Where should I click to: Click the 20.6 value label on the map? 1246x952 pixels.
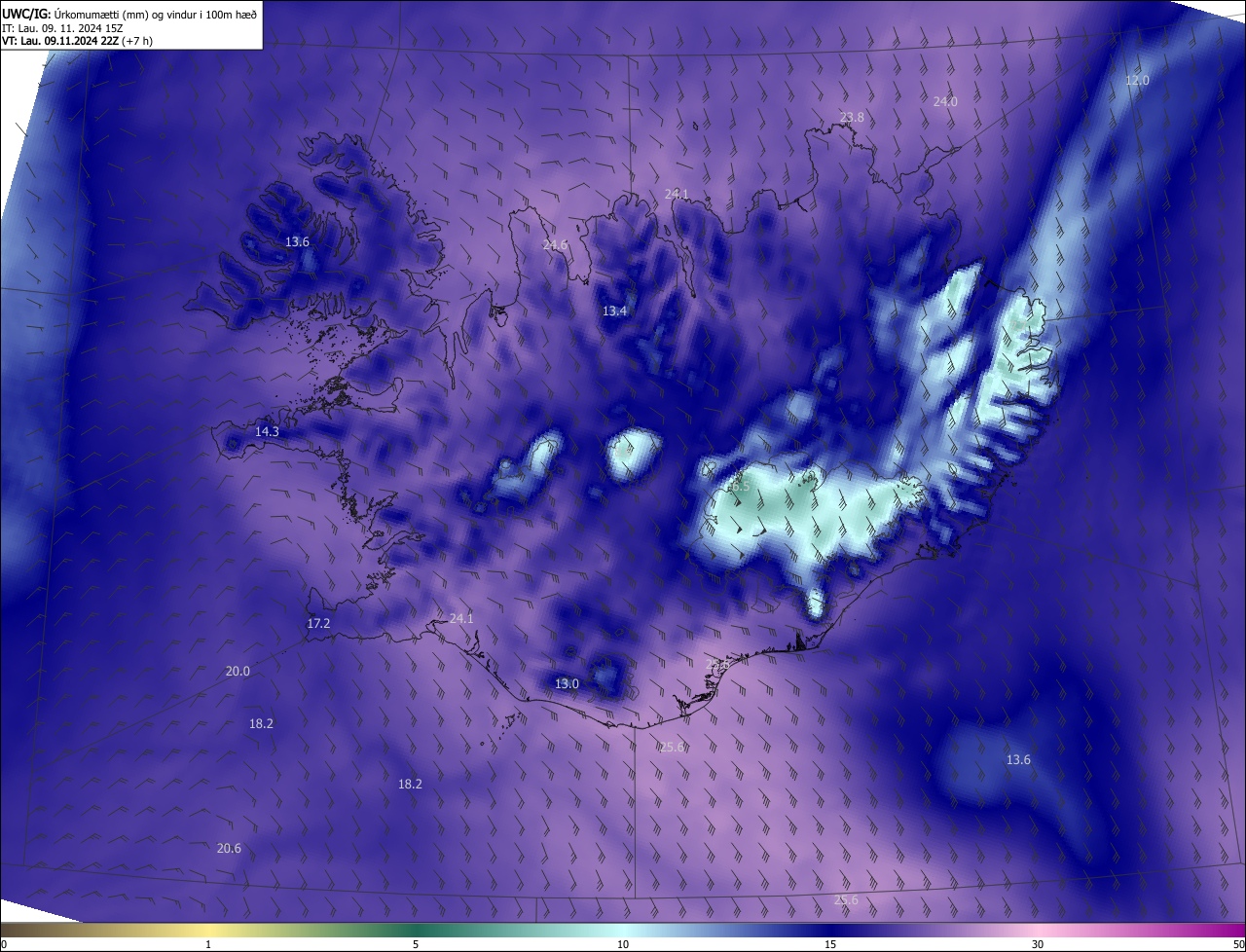click(x=229, y=849)
